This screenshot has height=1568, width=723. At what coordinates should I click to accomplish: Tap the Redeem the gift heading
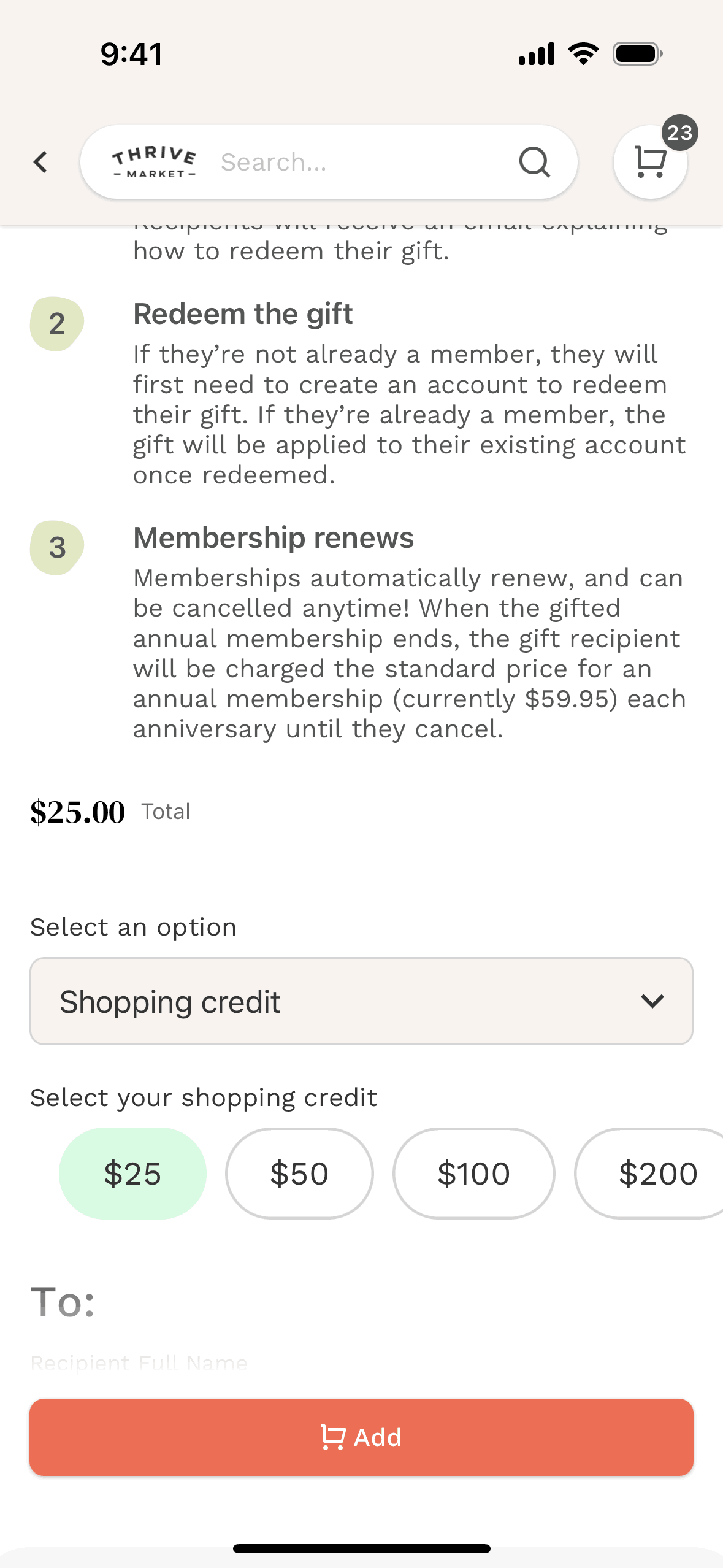click(x=243, y=314)
